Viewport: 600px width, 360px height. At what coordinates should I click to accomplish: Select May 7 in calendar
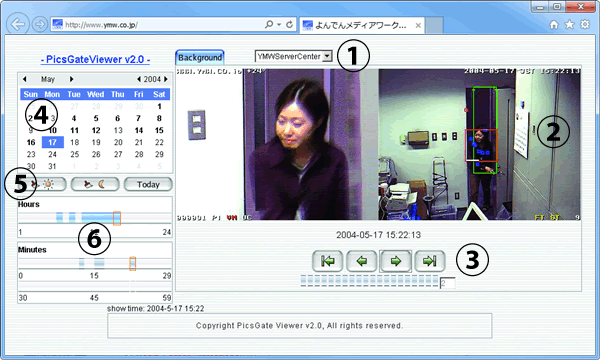coord(139,118)
